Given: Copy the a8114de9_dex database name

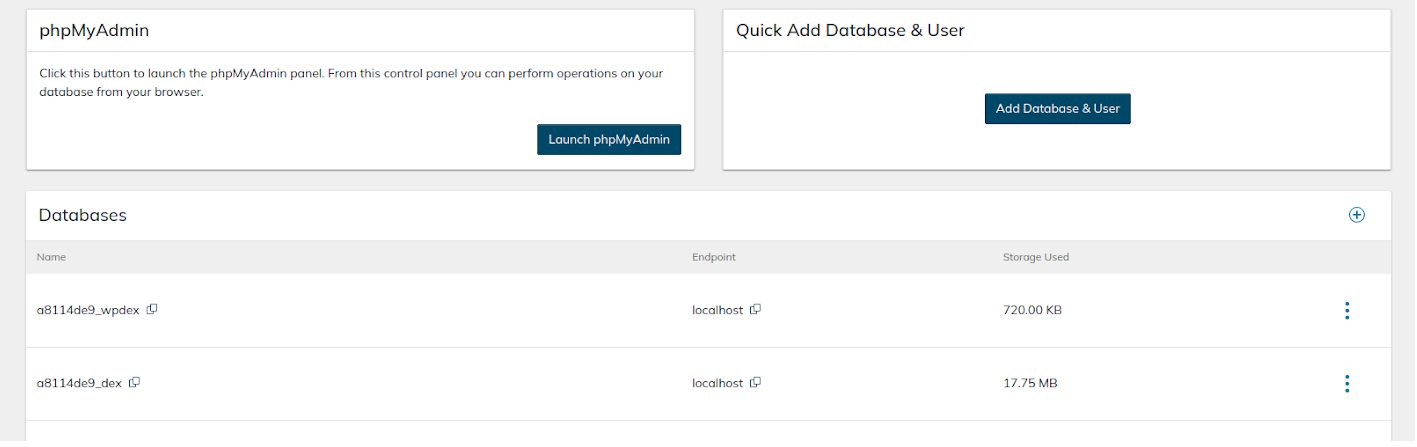Looking at the screenshot, I should 134,383.
